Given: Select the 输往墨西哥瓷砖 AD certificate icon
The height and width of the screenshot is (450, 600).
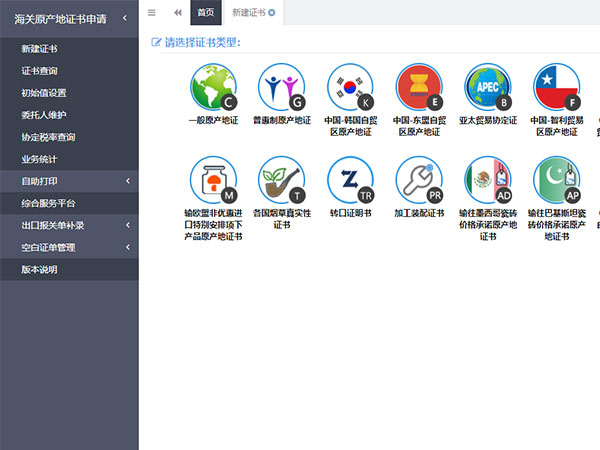Looking at the screenshot, I should point(488,180).
